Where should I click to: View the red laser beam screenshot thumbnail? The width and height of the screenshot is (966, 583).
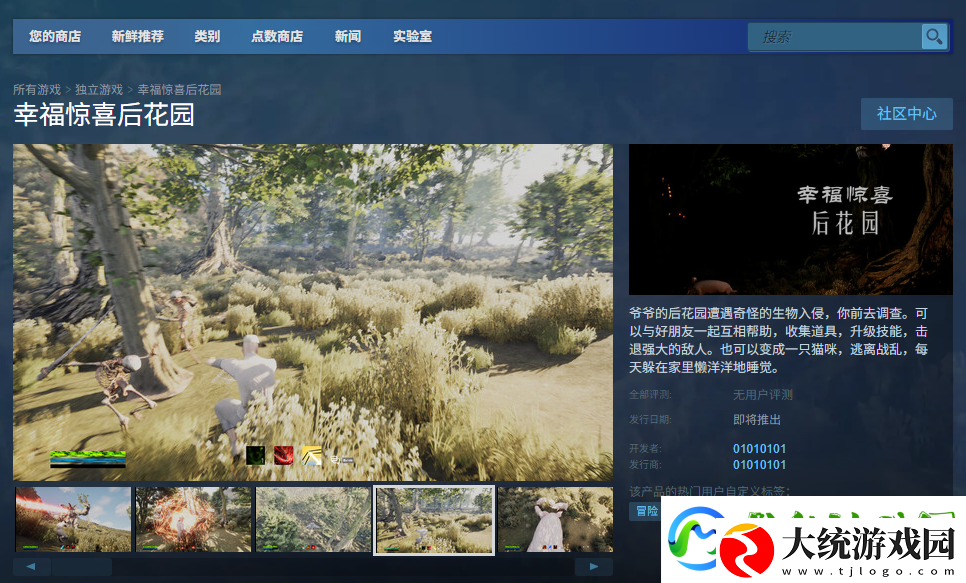(73, 520)
